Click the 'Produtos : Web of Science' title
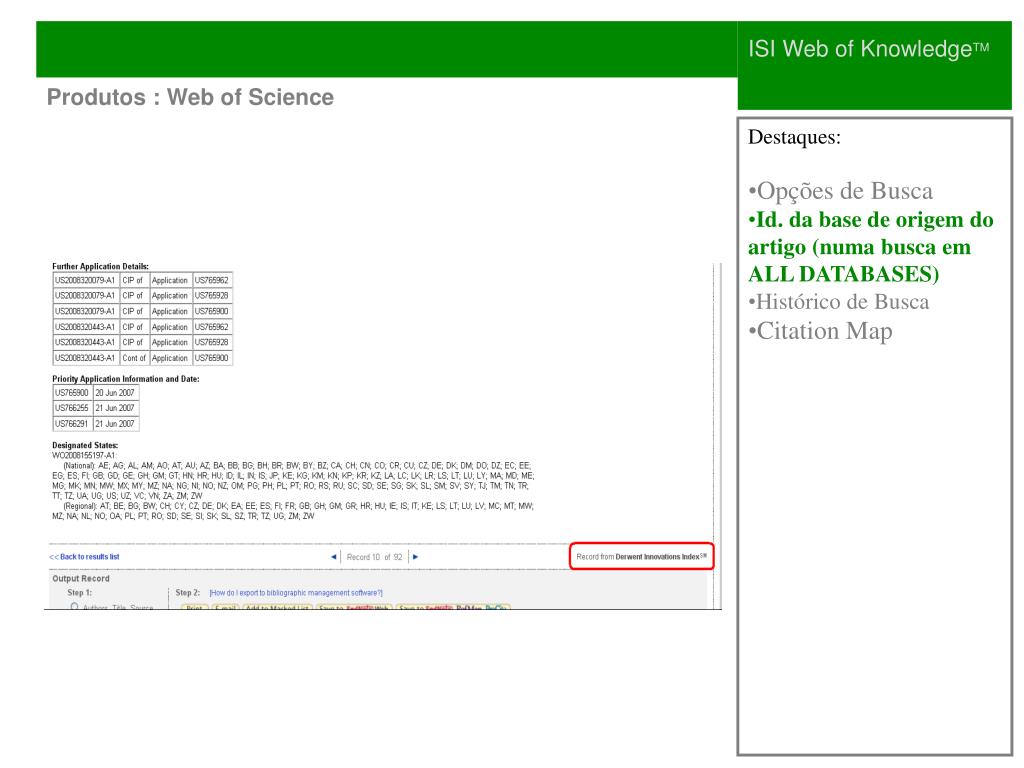 (x=190, y=97)
